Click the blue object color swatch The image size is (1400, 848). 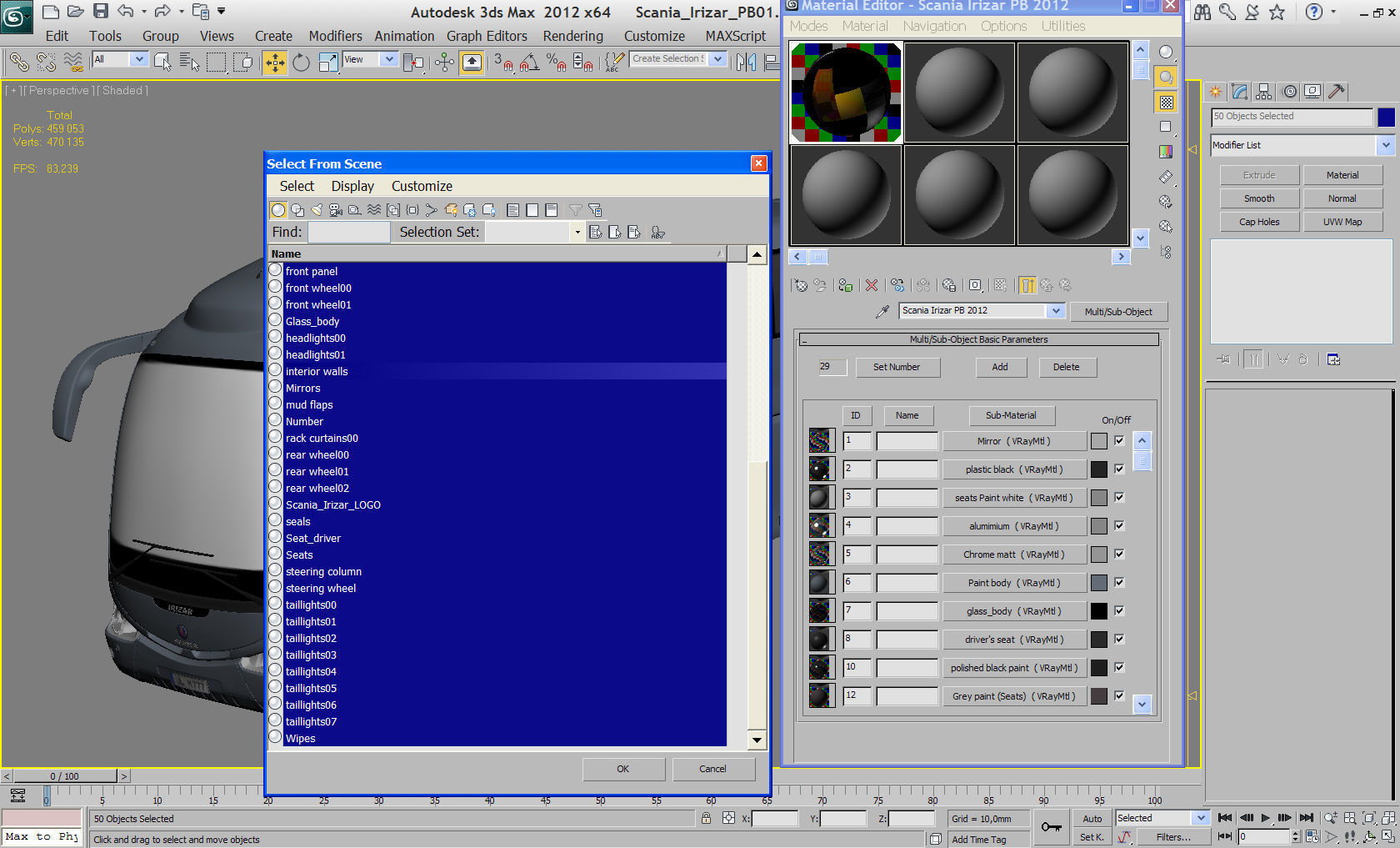tap(1387, 118)
